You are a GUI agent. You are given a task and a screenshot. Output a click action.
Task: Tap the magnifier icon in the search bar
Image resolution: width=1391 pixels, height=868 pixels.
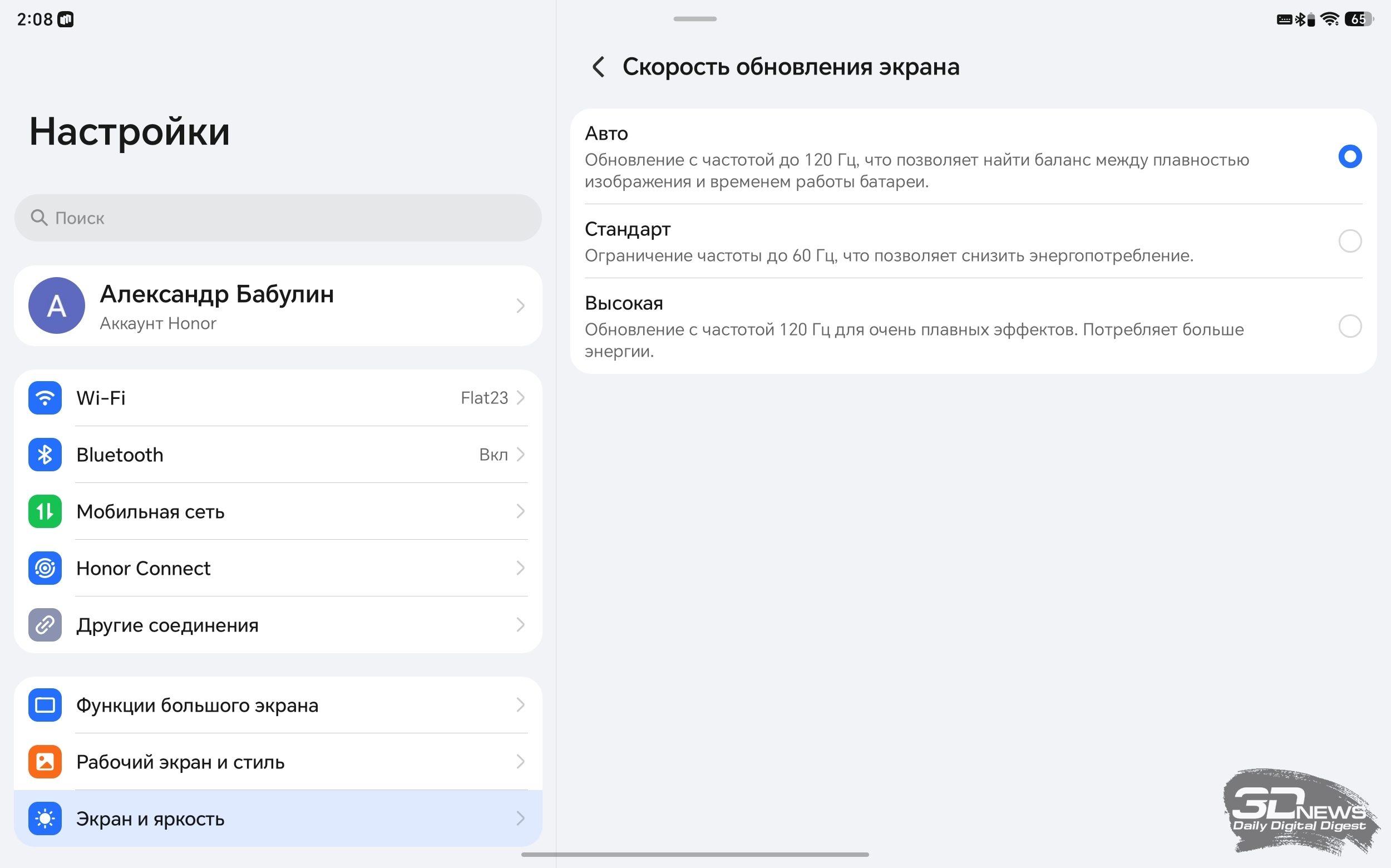[x=39, y=218]
